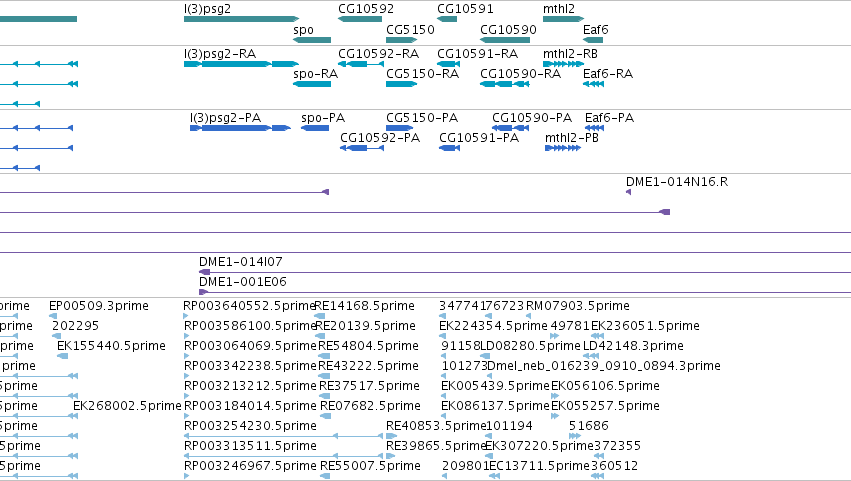Select the CG10591-PA protein feature
This screenshot has width=851, height=481.
tap(449, 148)
